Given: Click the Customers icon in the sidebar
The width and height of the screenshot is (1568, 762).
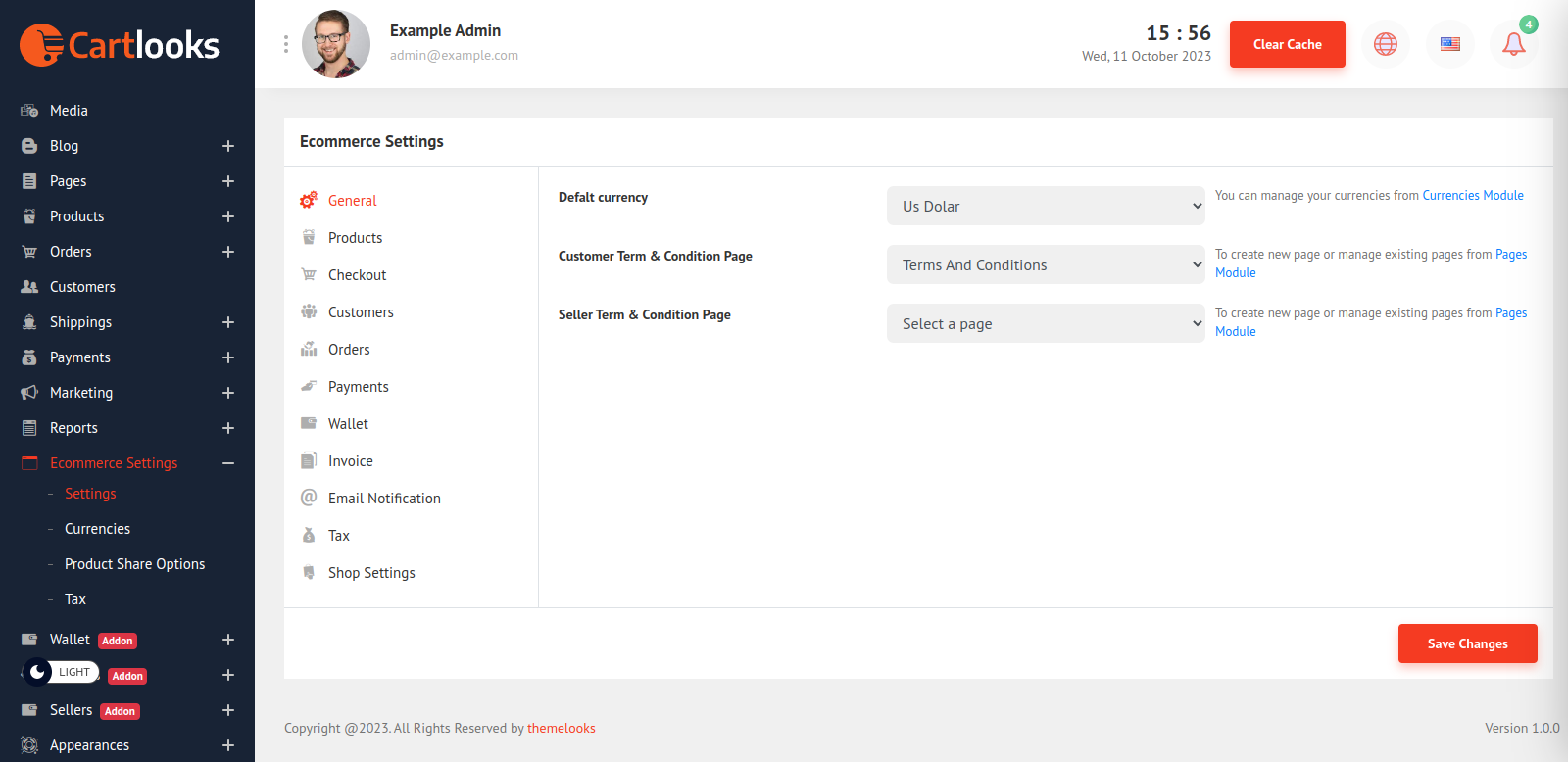Looking at the screenshot, I should (x=29, y=287).
